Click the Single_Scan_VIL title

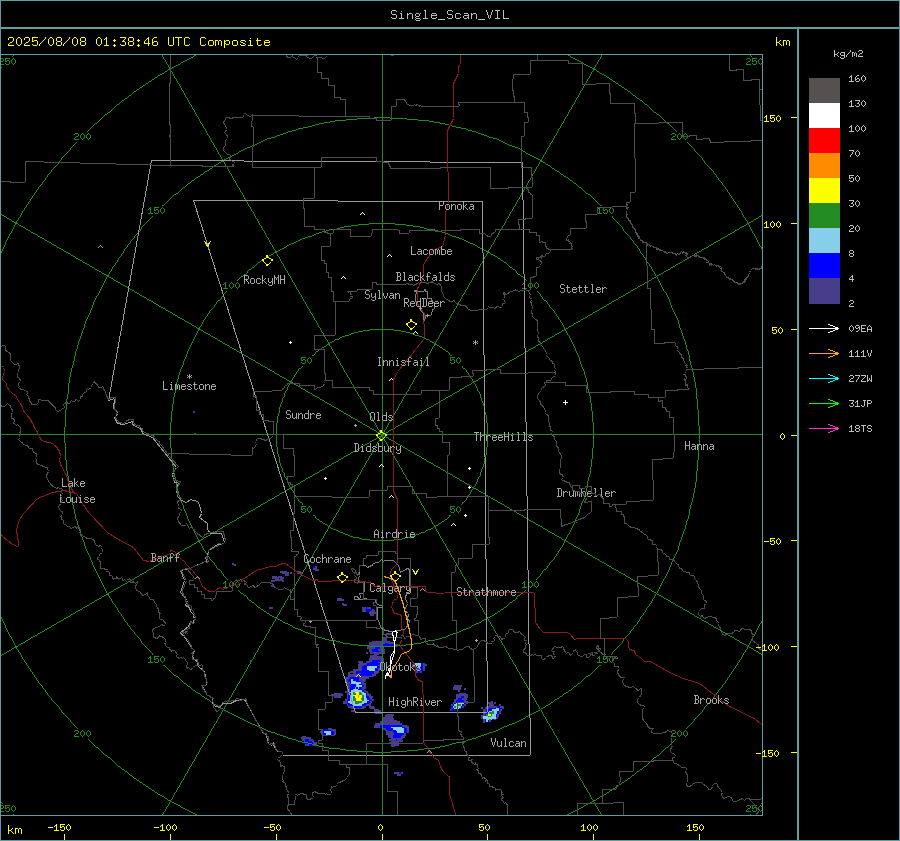click(449, 15)
